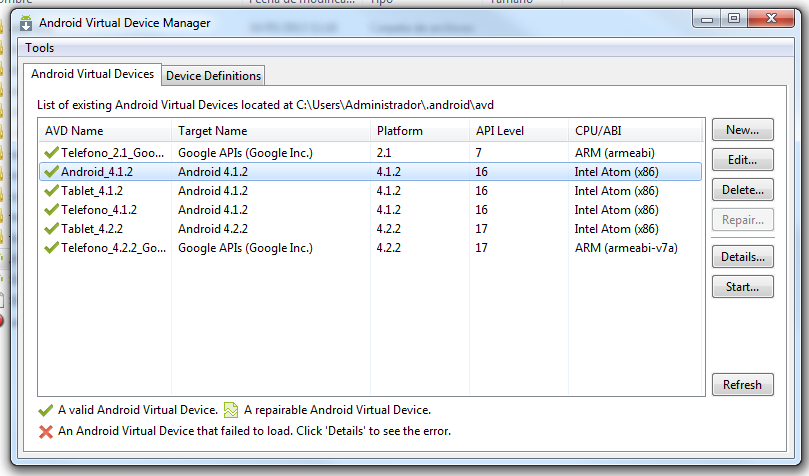809x476 pixels.
Task: Click the repairable device legend icon
Action: [x=231, y=410]
